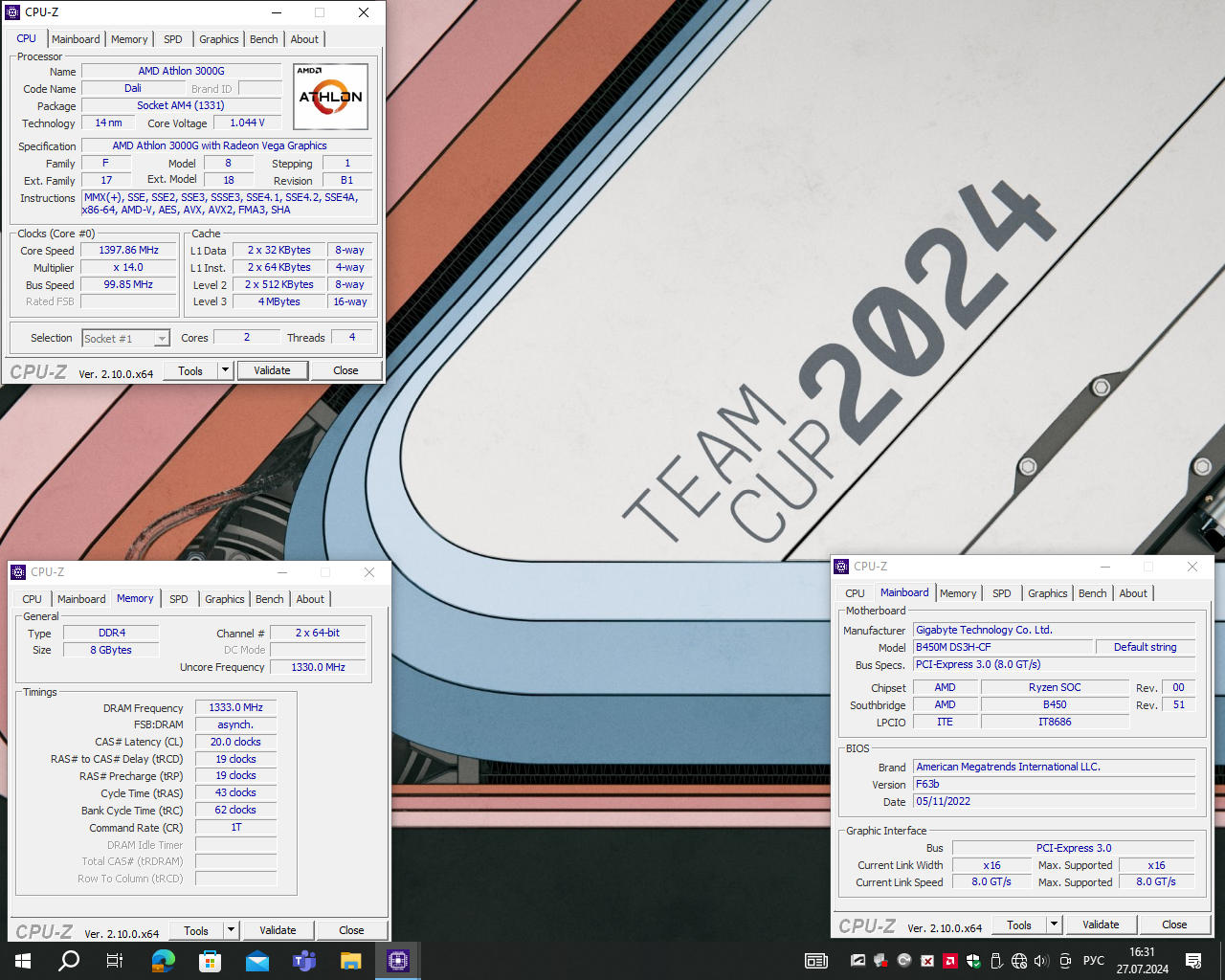The height and width of the screenshot is (980, 1225).
Task: Click the grey circular arrow tray icon
Action: (904, 961)
